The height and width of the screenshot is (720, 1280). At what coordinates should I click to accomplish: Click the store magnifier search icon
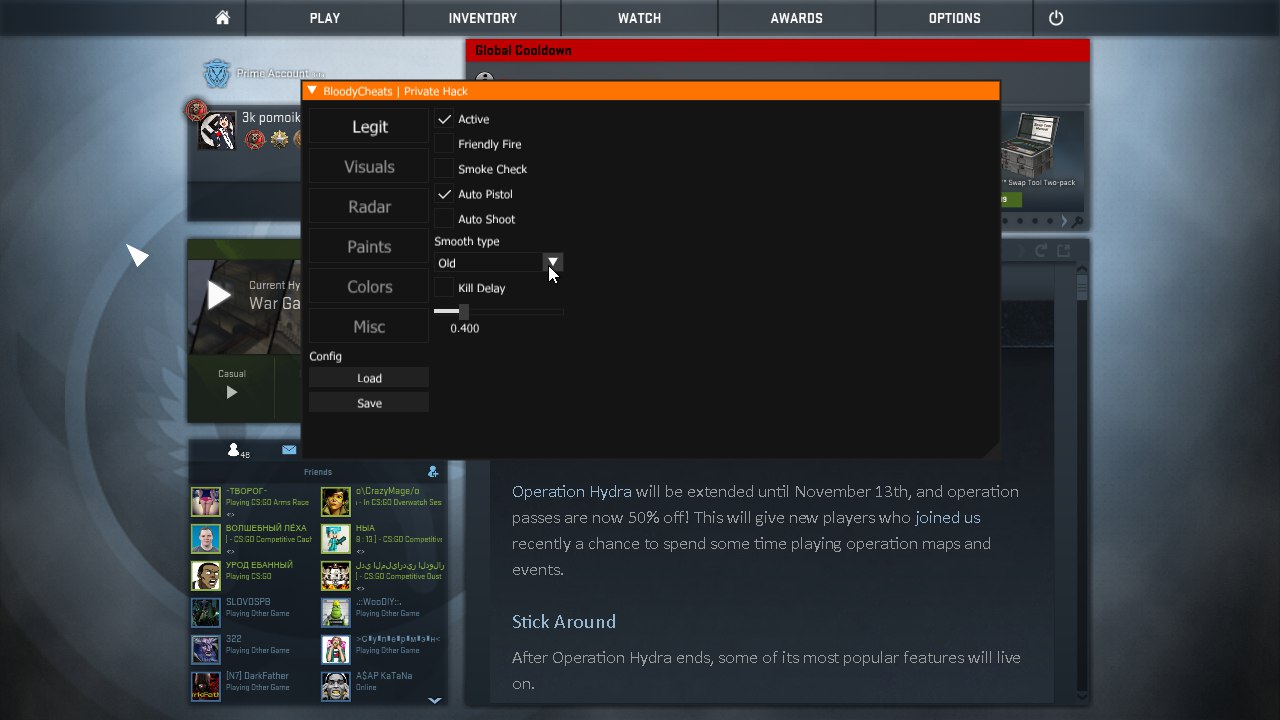[x=1079, y=222]
